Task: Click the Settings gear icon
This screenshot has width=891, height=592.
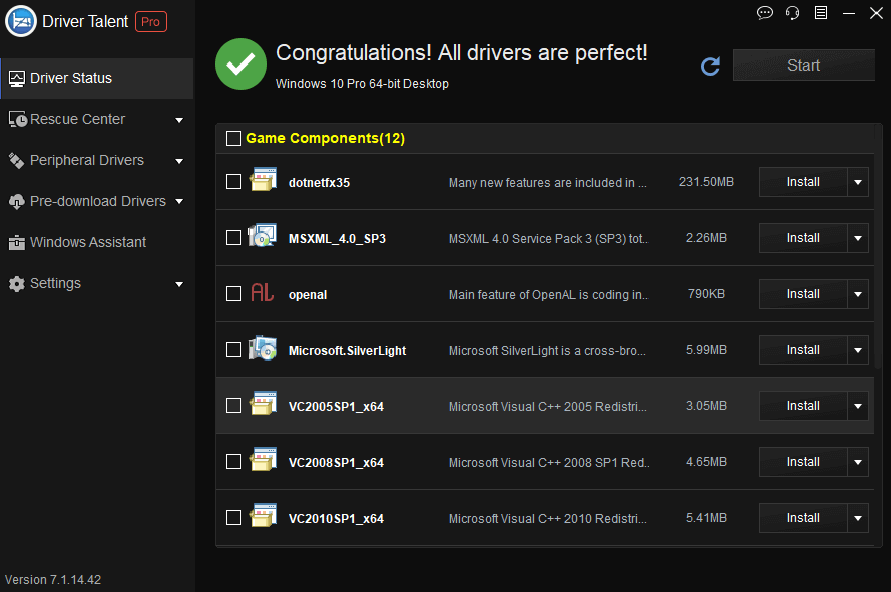Action: pyautogui.click(x=16, y=284)
